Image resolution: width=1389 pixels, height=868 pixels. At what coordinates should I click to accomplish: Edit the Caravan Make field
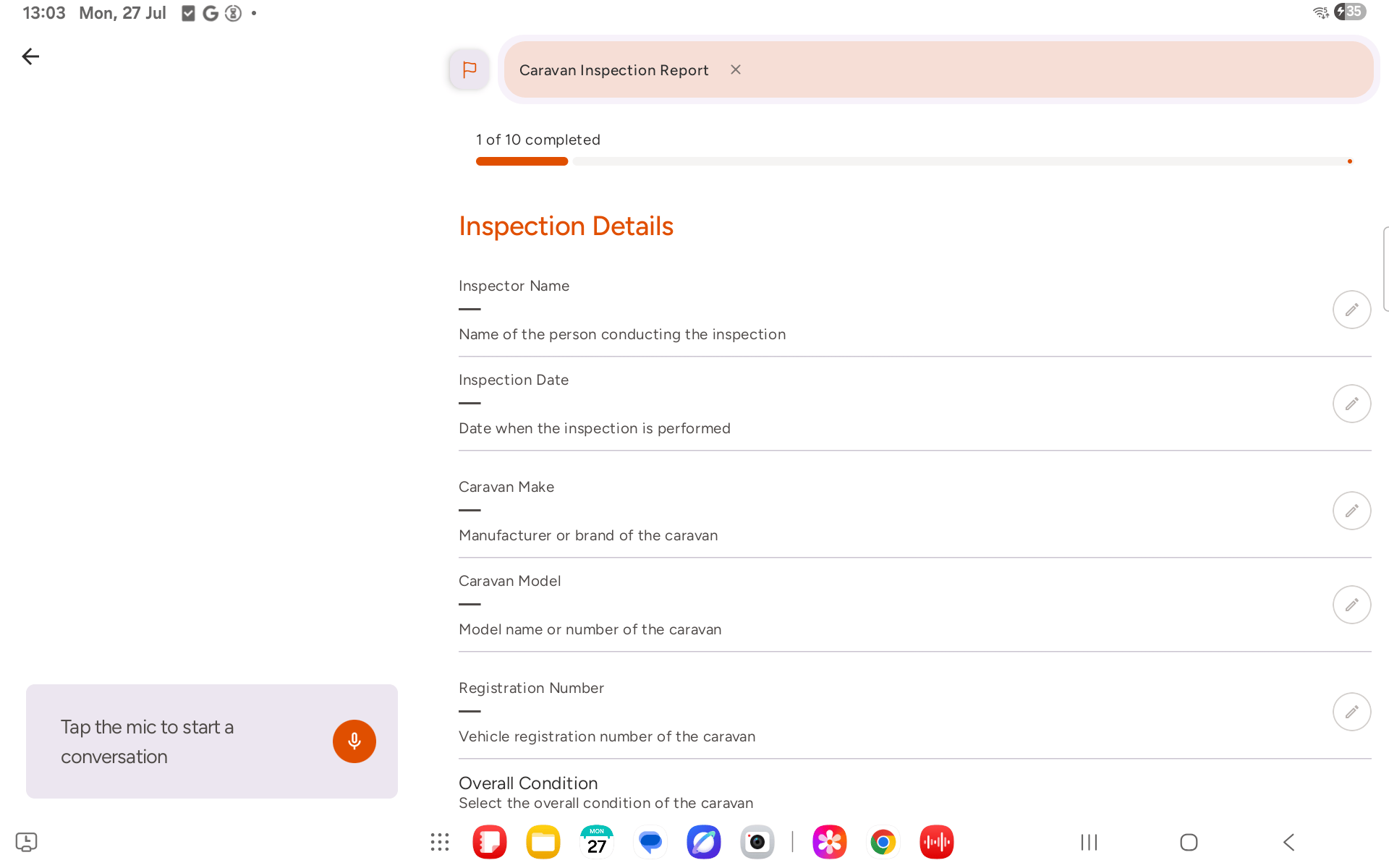coord(1351,511)
